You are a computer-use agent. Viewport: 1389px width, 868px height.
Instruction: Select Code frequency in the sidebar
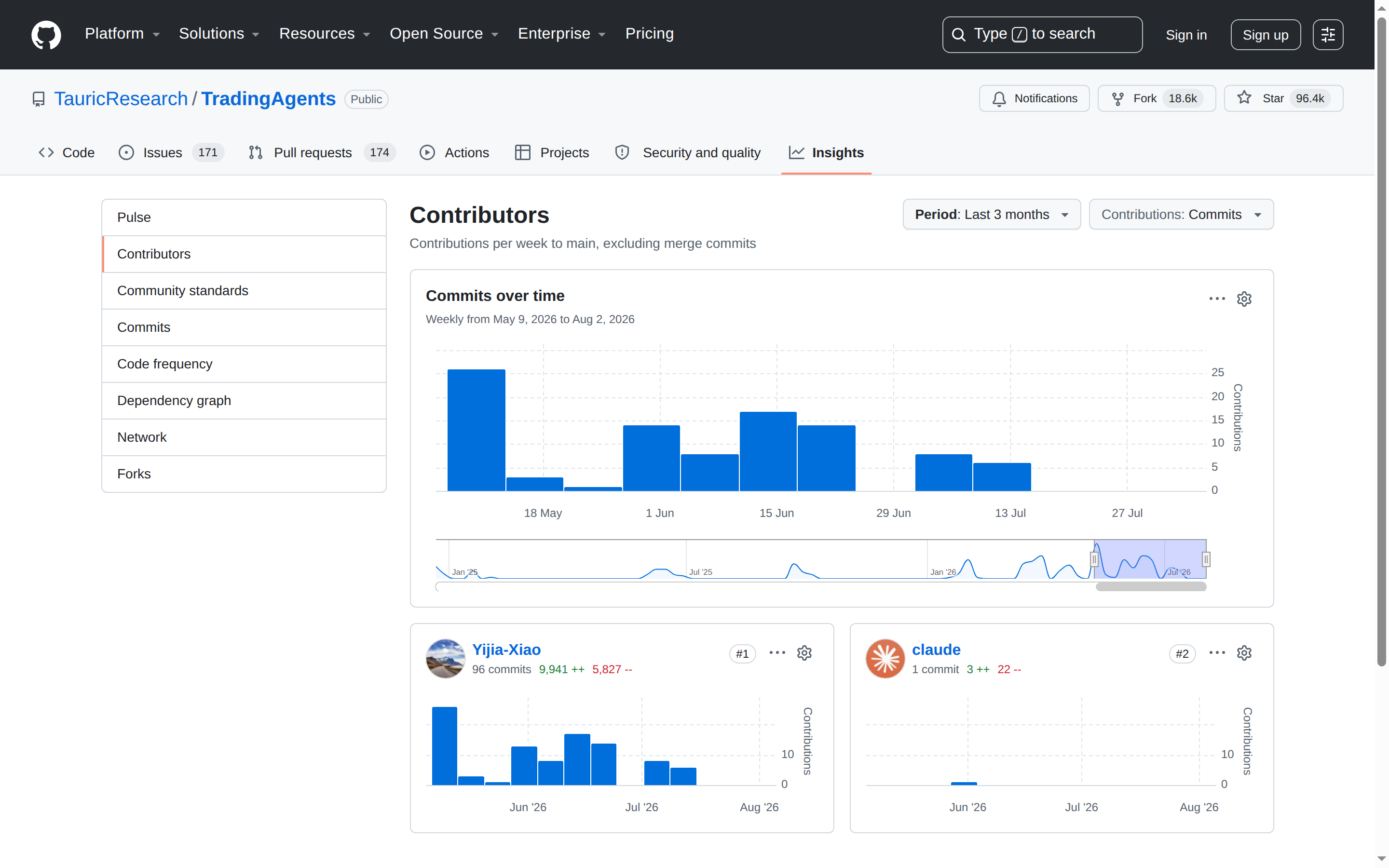(244, 364)
